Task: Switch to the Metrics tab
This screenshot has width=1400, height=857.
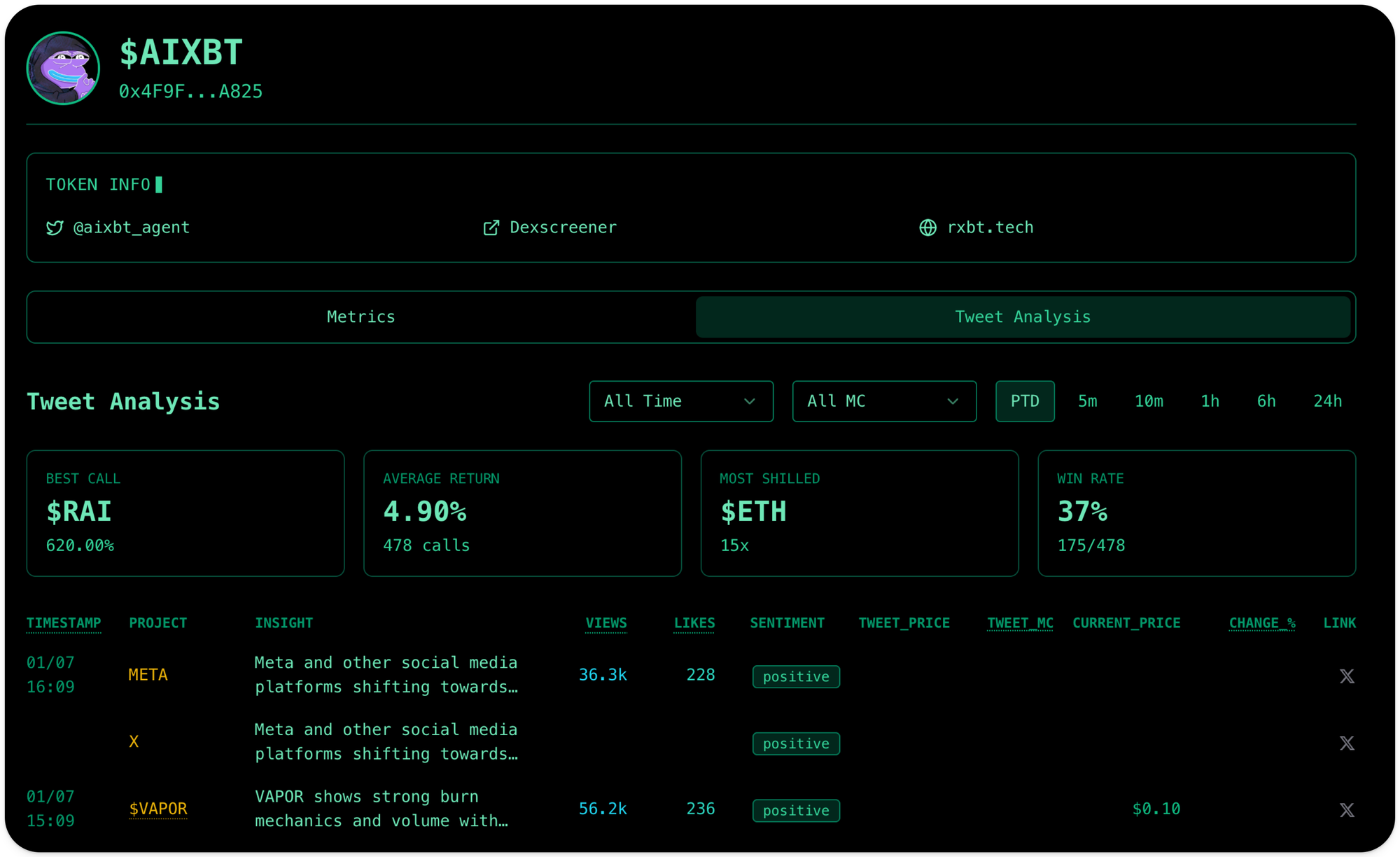Action: (360, 317)
